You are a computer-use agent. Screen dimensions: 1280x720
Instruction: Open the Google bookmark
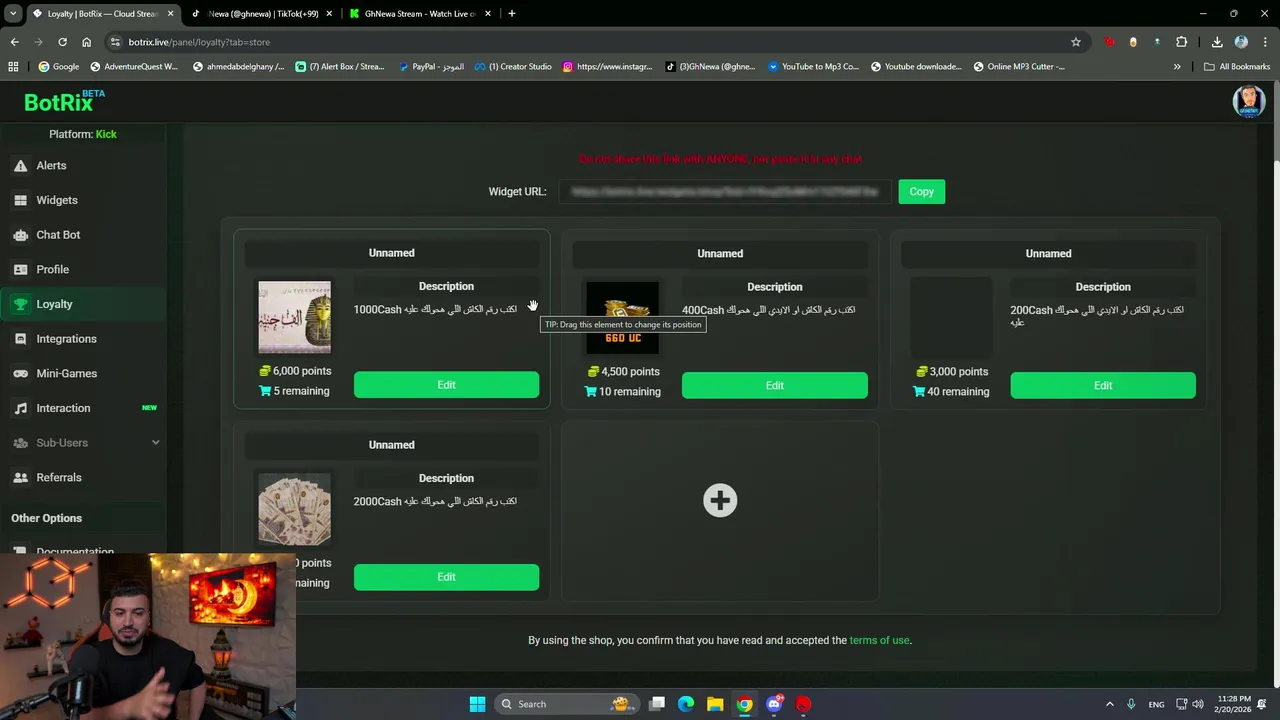click(59, 67)
